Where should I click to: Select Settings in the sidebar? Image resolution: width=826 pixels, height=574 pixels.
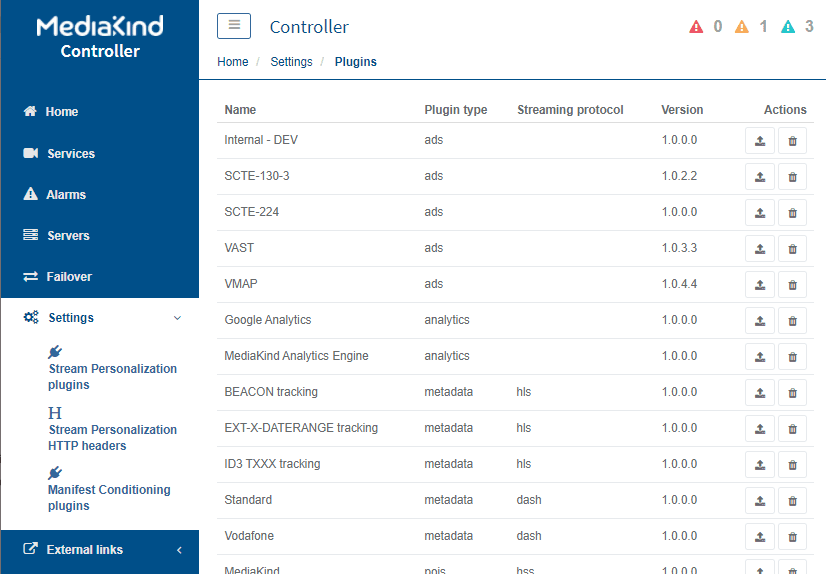pos(58,318)
